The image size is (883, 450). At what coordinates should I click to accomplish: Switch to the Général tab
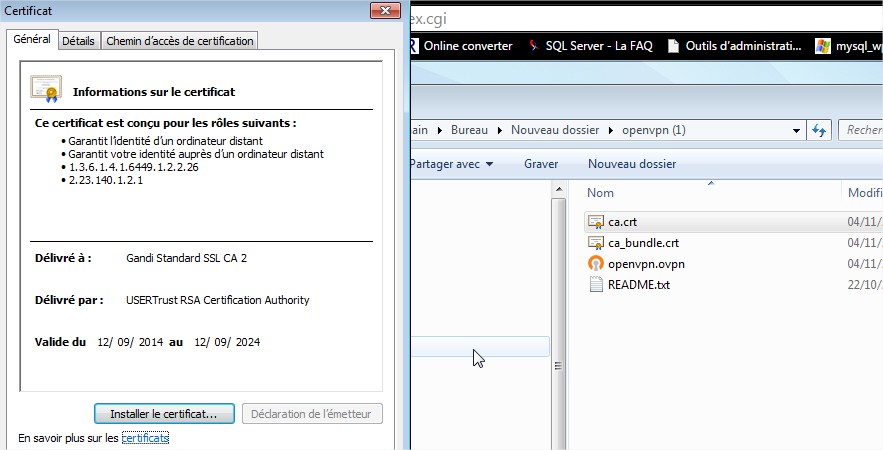[32, 39]
